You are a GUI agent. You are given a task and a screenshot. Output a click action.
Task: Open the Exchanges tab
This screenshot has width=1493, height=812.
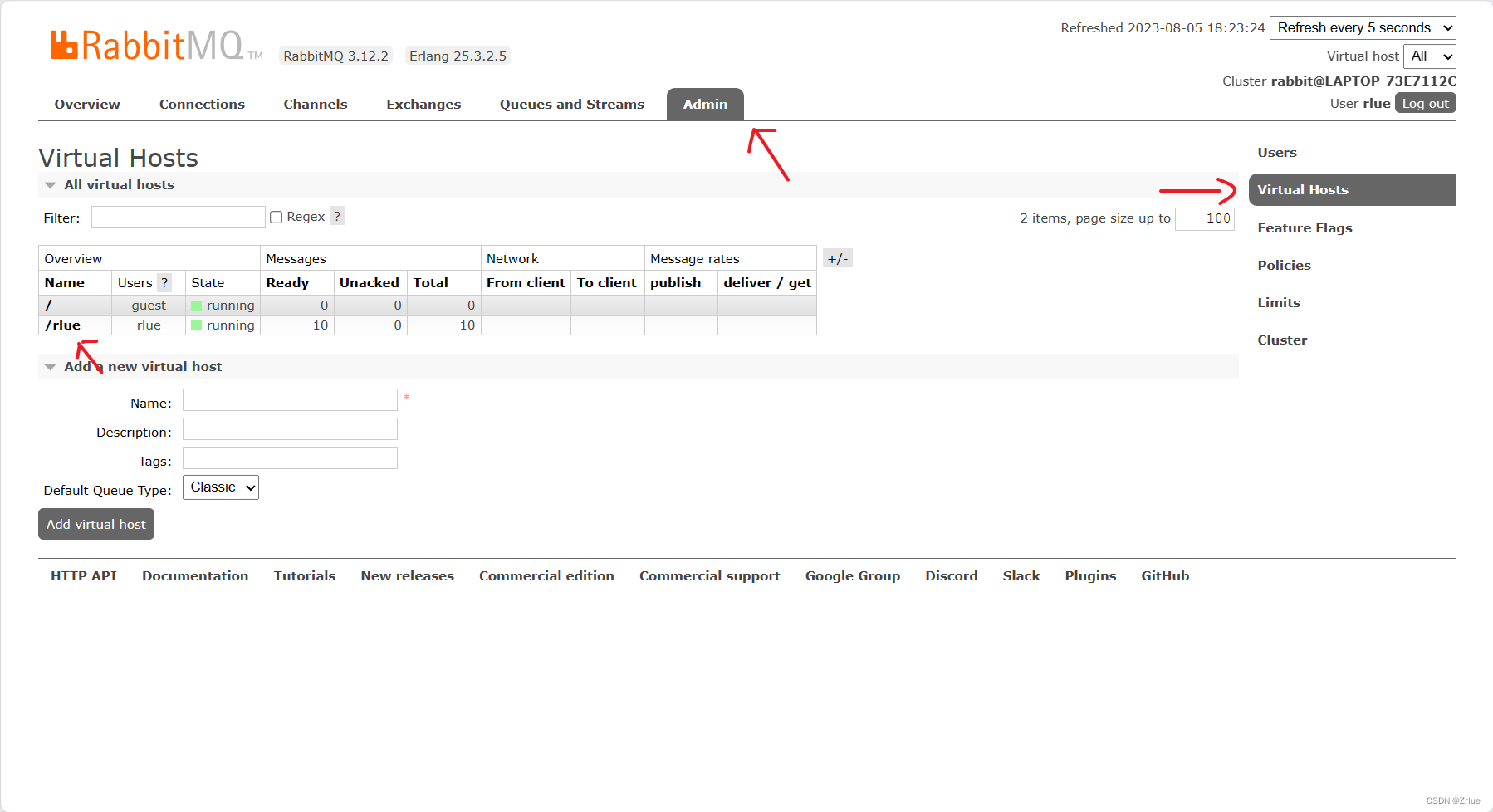423,104
